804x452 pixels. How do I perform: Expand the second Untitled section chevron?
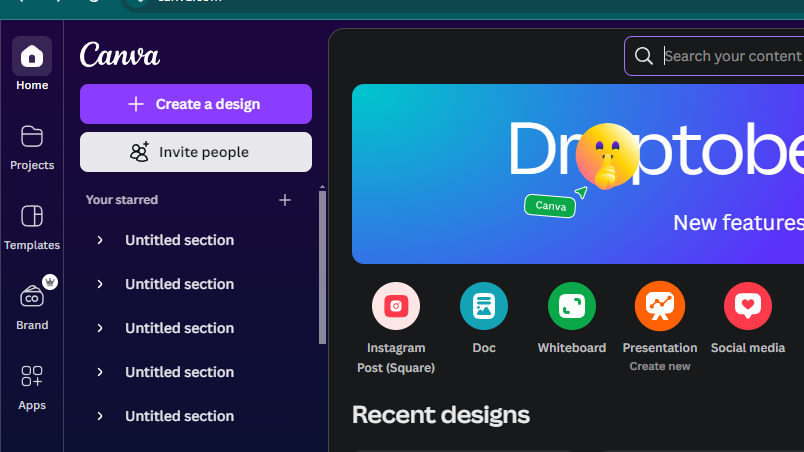click(100, 284)
